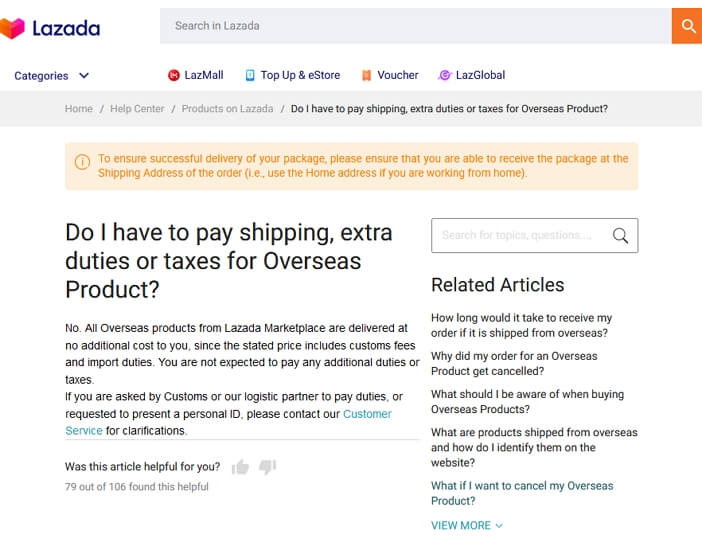
Task: Open the LazMall menu item
Action: point(196,75)
